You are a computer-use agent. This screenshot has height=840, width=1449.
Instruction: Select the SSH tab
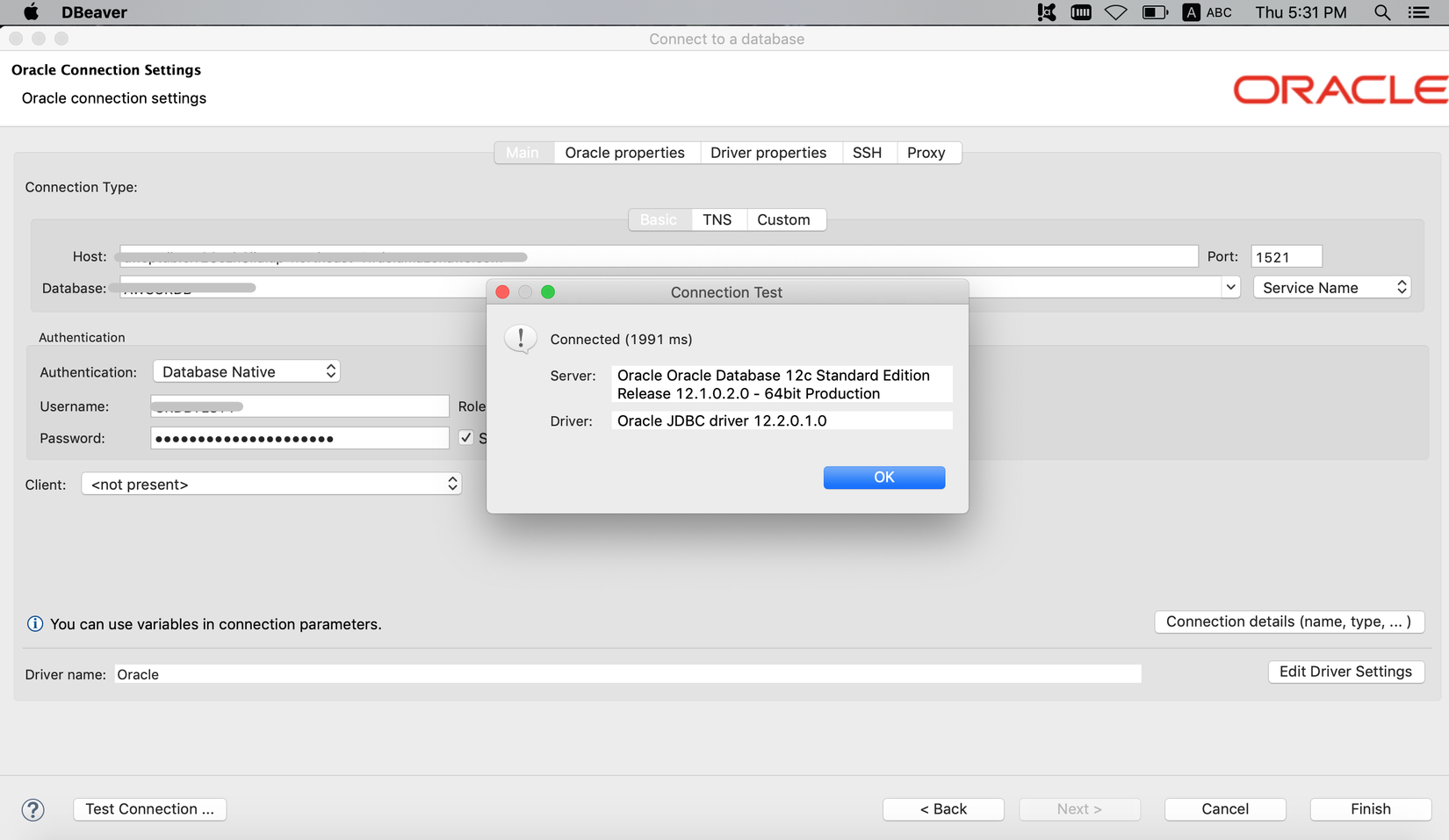pyautogui.click(x=867, y=153)
